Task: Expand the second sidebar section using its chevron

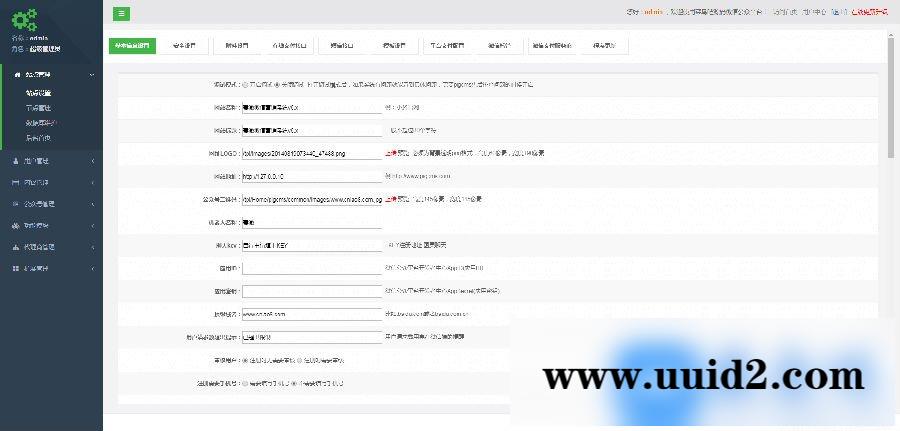Action: tap(93, 160)
